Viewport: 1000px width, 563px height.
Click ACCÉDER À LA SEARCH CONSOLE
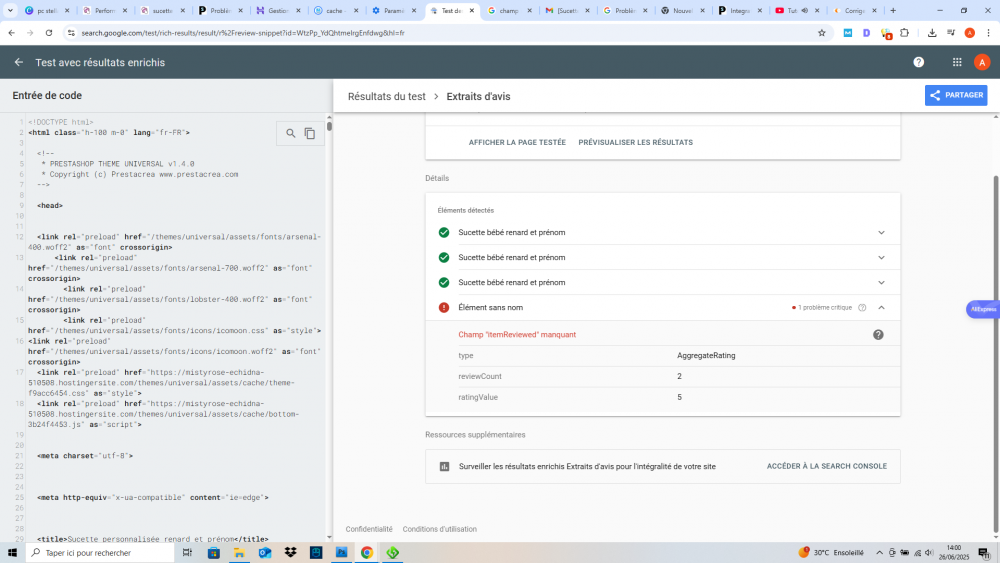click(827, 466)
